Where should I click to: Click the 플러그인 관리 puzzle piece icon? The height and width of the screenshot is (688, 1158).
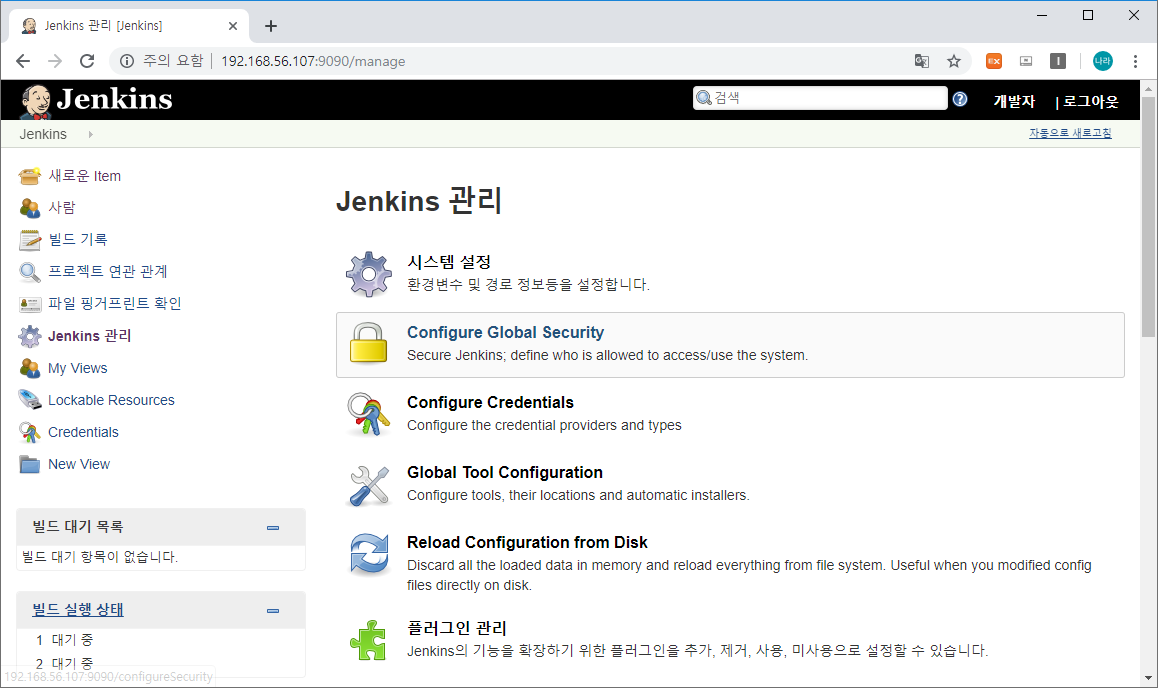click(369, 640)
